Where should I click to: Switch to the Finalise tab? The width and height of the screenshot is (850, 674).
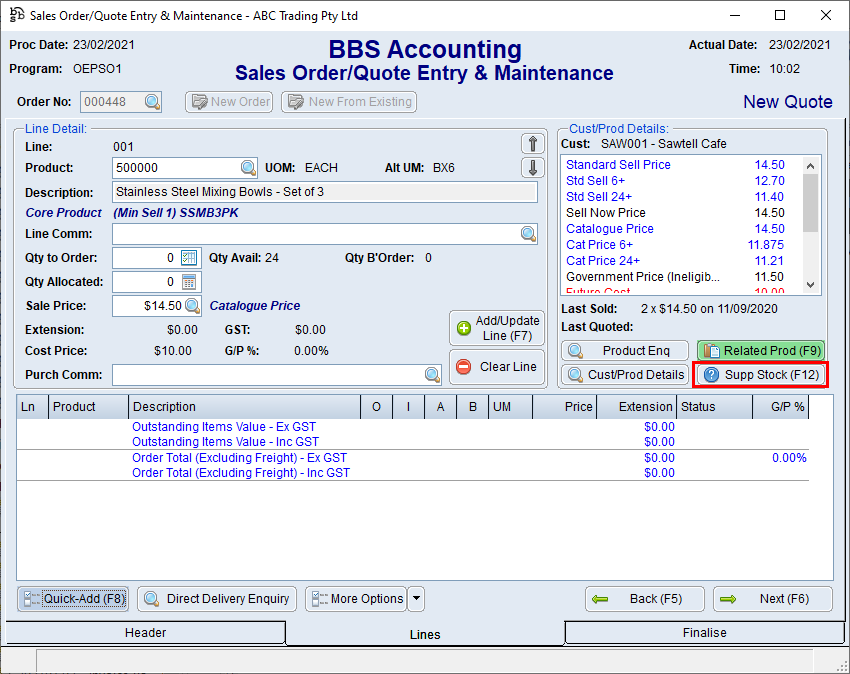[704, 632]
